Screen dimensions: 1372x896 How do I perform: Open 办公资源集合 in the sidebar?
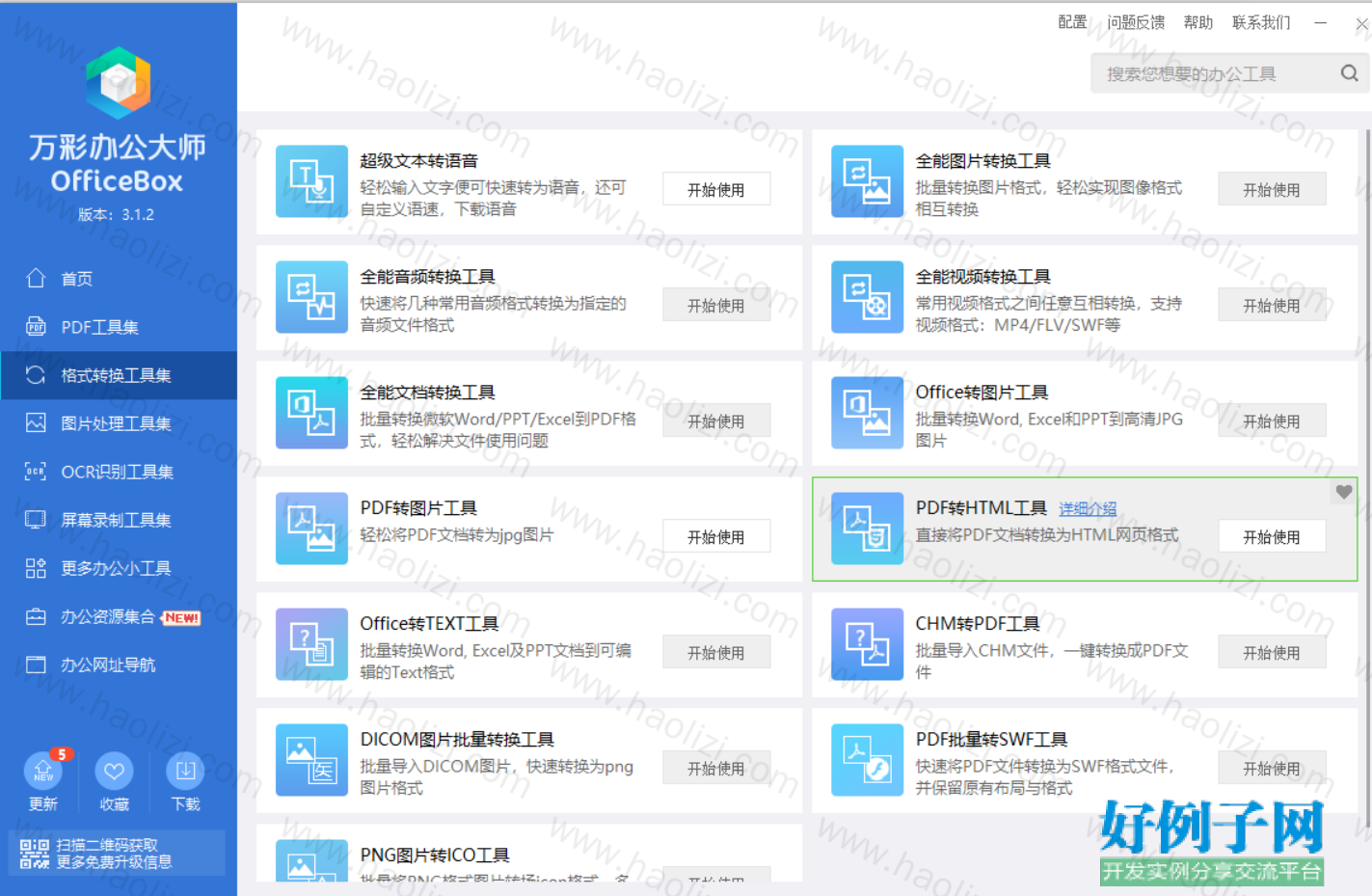(x=119, y=616)
